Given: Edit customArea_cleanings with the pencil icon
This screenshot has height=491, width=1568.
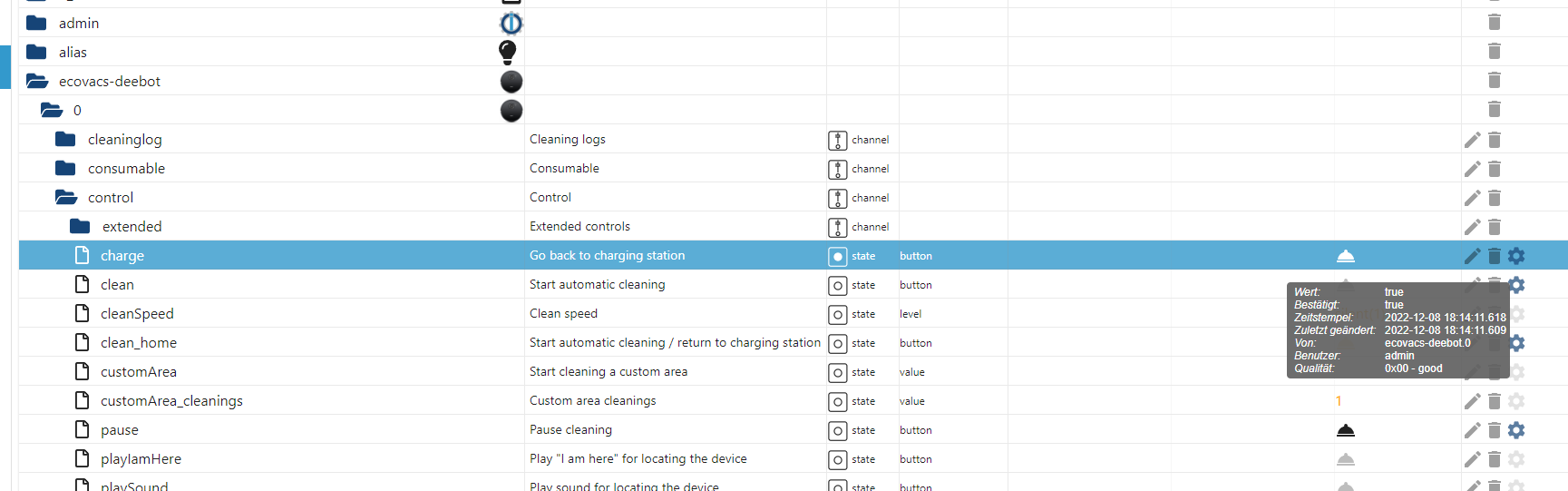Looking at the screenshot, I should pyautogui.click(x=1472, y=401).
